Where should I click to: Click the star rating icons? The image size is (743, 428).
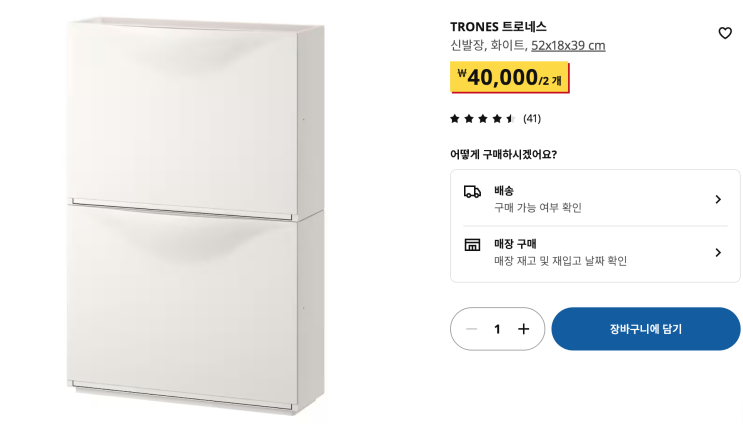(x=482, y=118)
